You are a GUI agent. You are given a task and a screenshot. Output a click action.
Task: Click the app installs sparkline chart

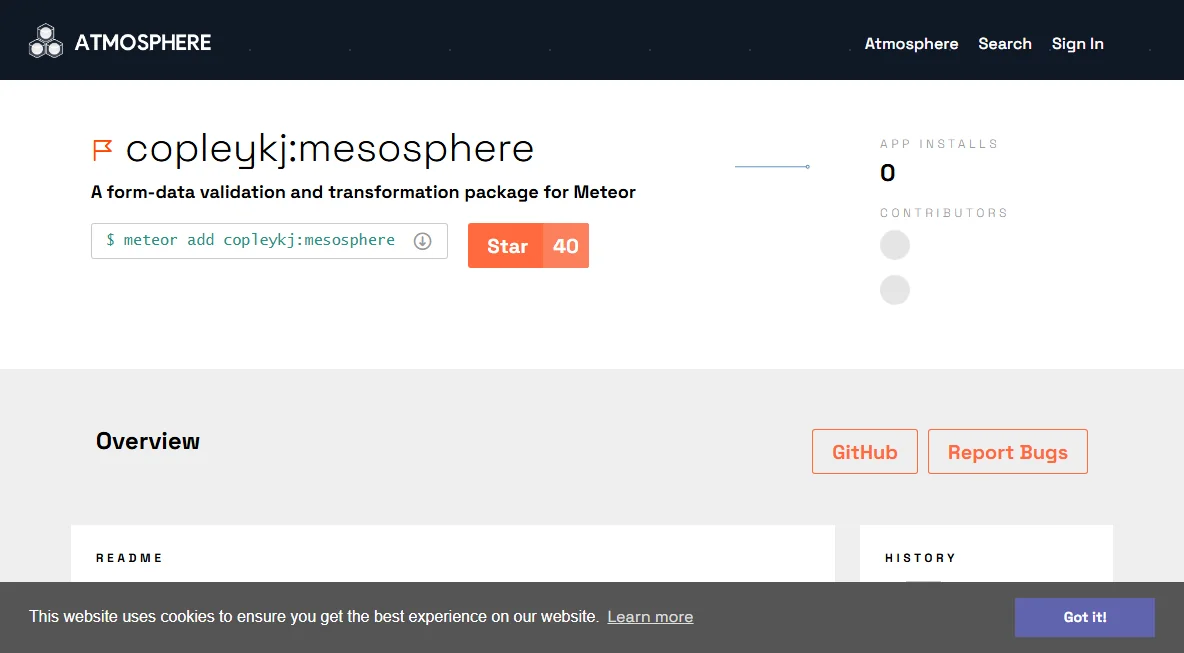click(772, 166)
